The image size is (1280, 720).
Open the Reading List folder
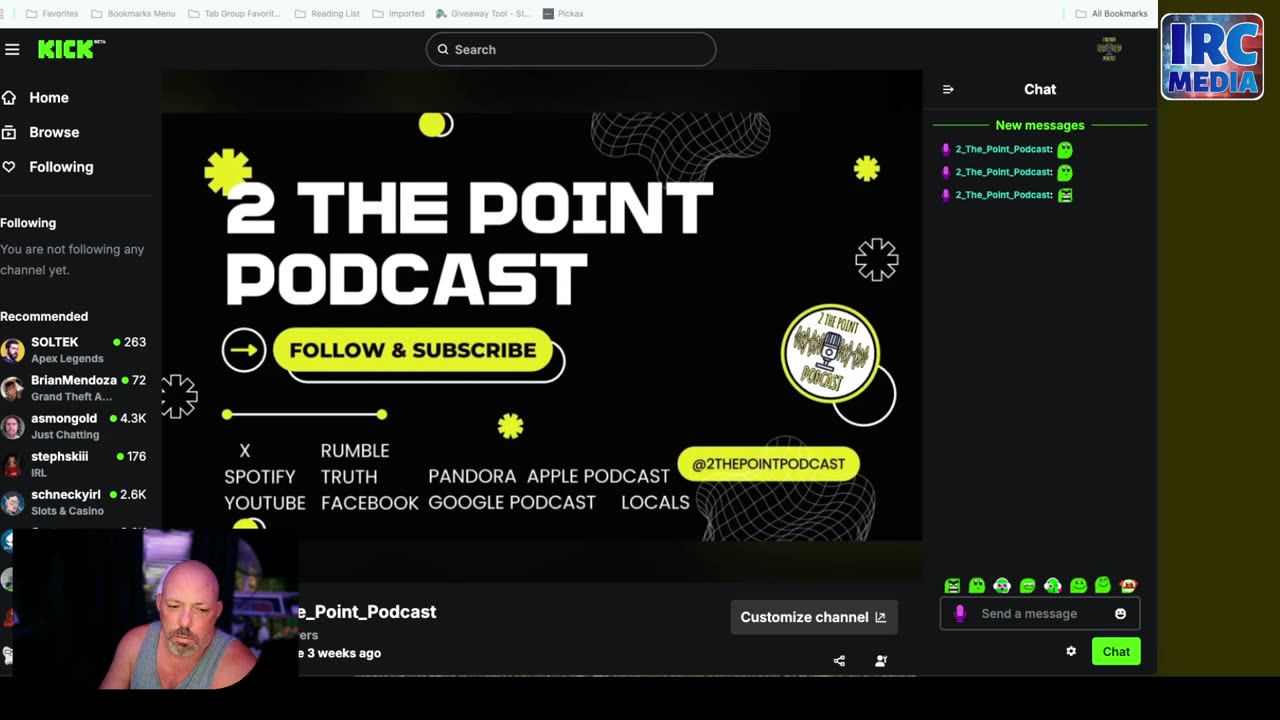[x=328, y=14]
